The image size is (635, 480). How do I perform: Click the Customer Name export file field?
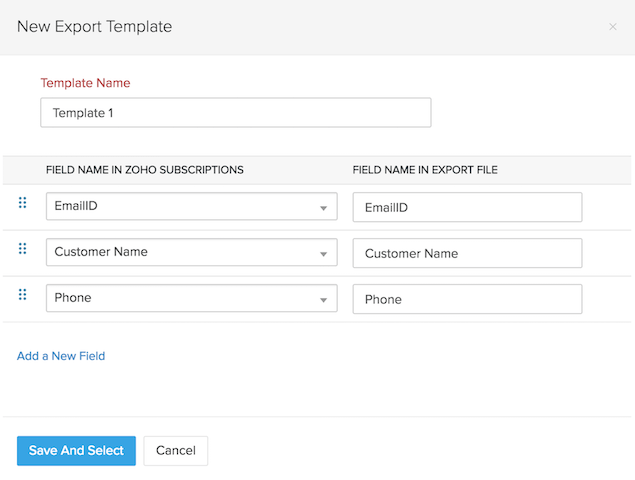467,254
